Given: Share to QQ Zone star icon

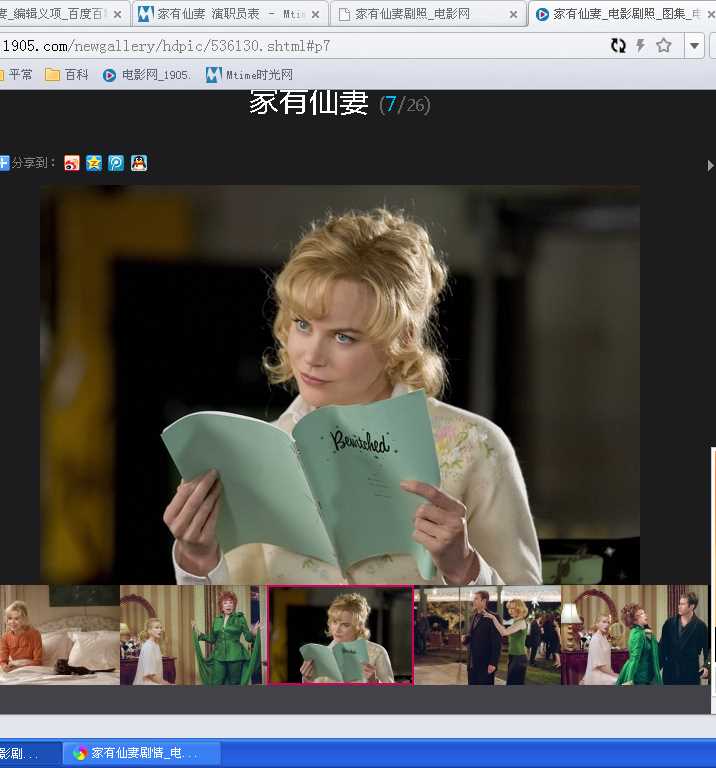Looking at the screenshot, I should click(x=94, y=163).
